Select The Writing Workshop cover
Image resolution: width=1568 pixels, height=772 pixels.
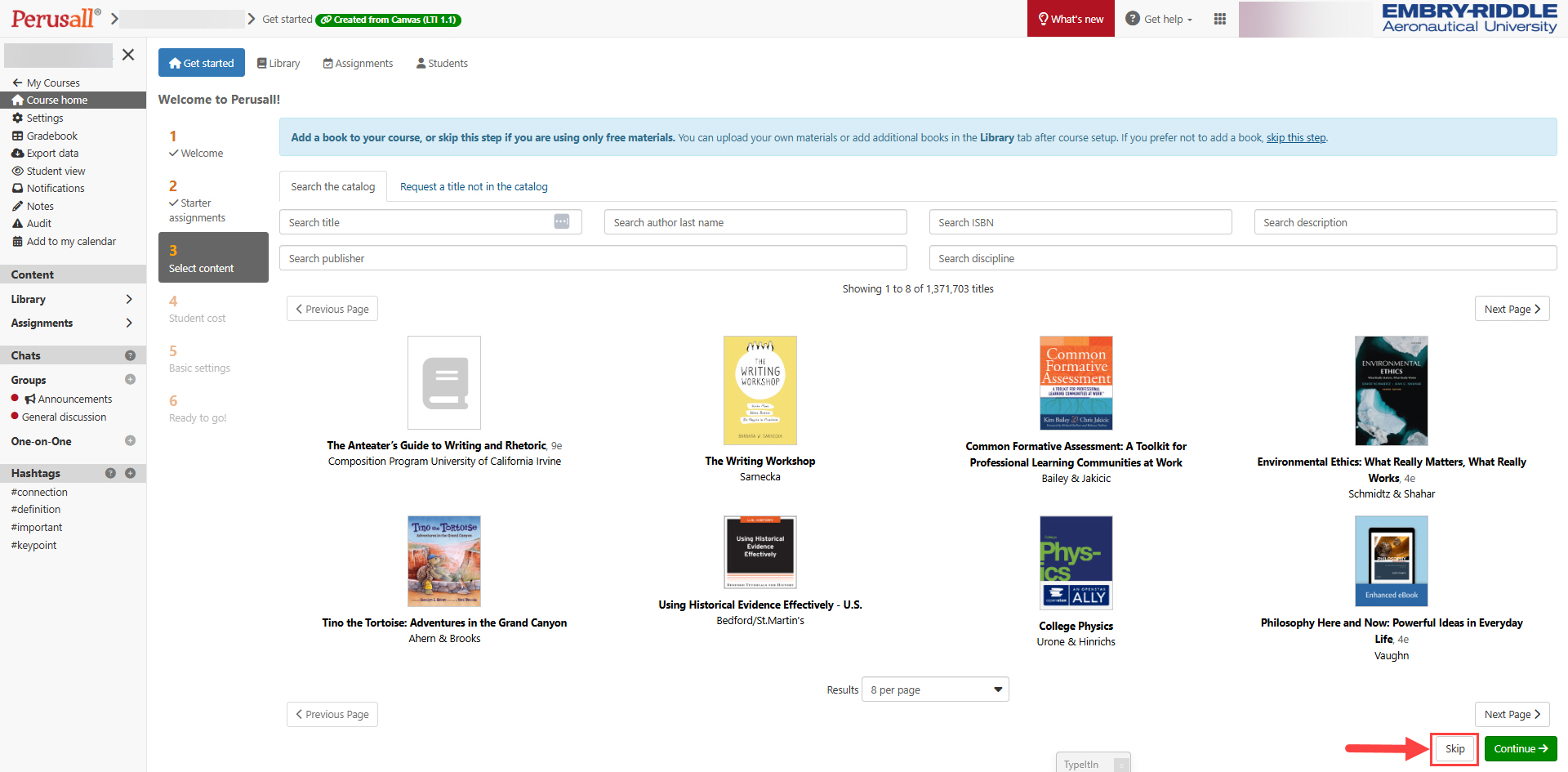click(760, 390)
